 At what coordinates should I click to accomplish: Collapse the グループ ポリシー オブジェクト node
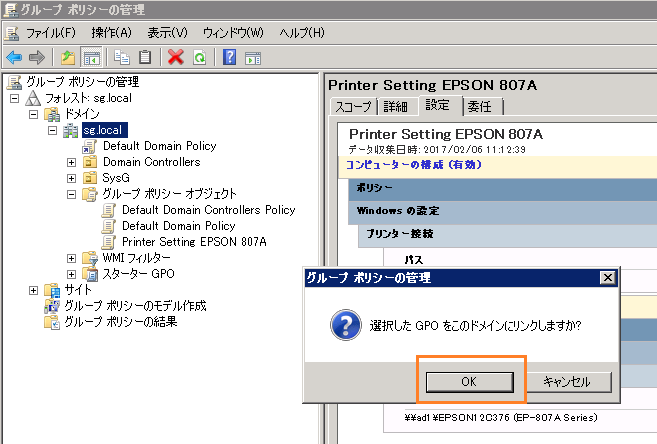tap(72, 194)
